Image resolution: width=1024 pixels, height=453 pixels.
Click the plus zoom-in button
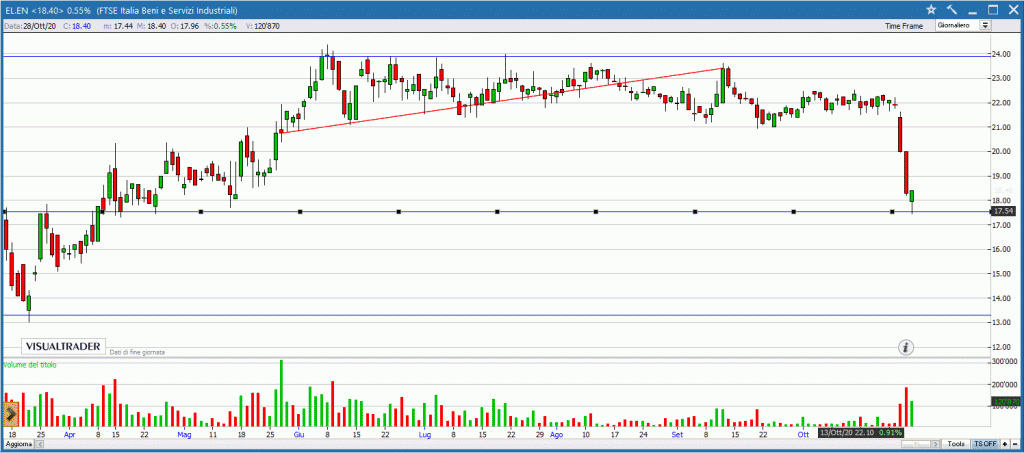click(x=1005, y=444)
